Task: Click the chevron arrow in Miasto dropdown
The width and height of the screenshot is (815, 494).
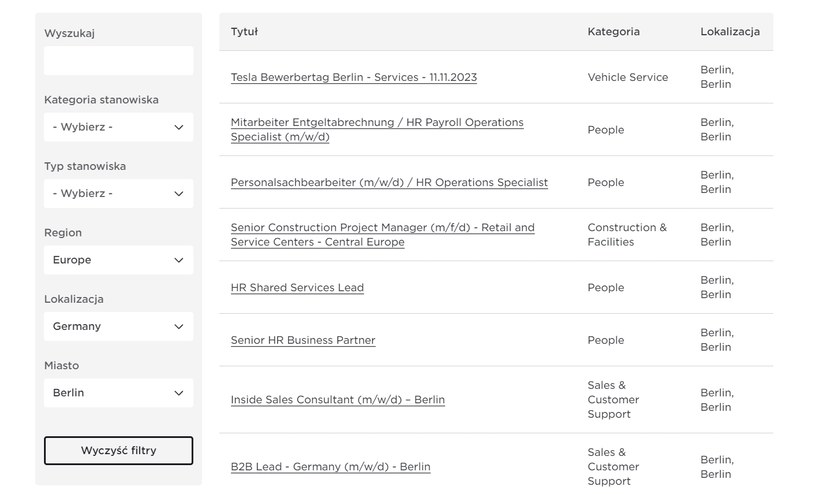Action: click(x=179, y=393)
